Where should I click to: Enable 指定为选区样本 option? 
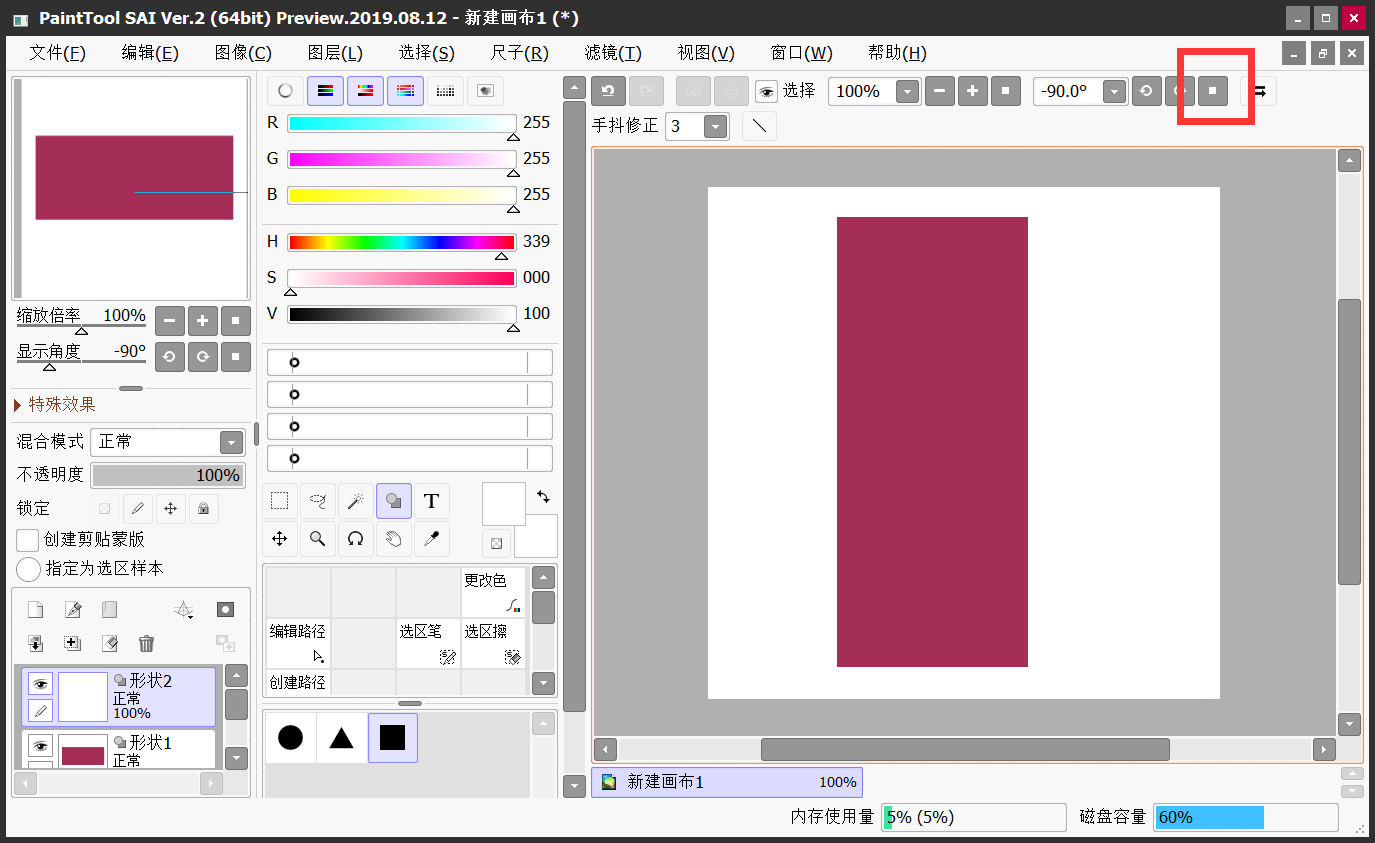pyautogui.click(x=29, y=569)
